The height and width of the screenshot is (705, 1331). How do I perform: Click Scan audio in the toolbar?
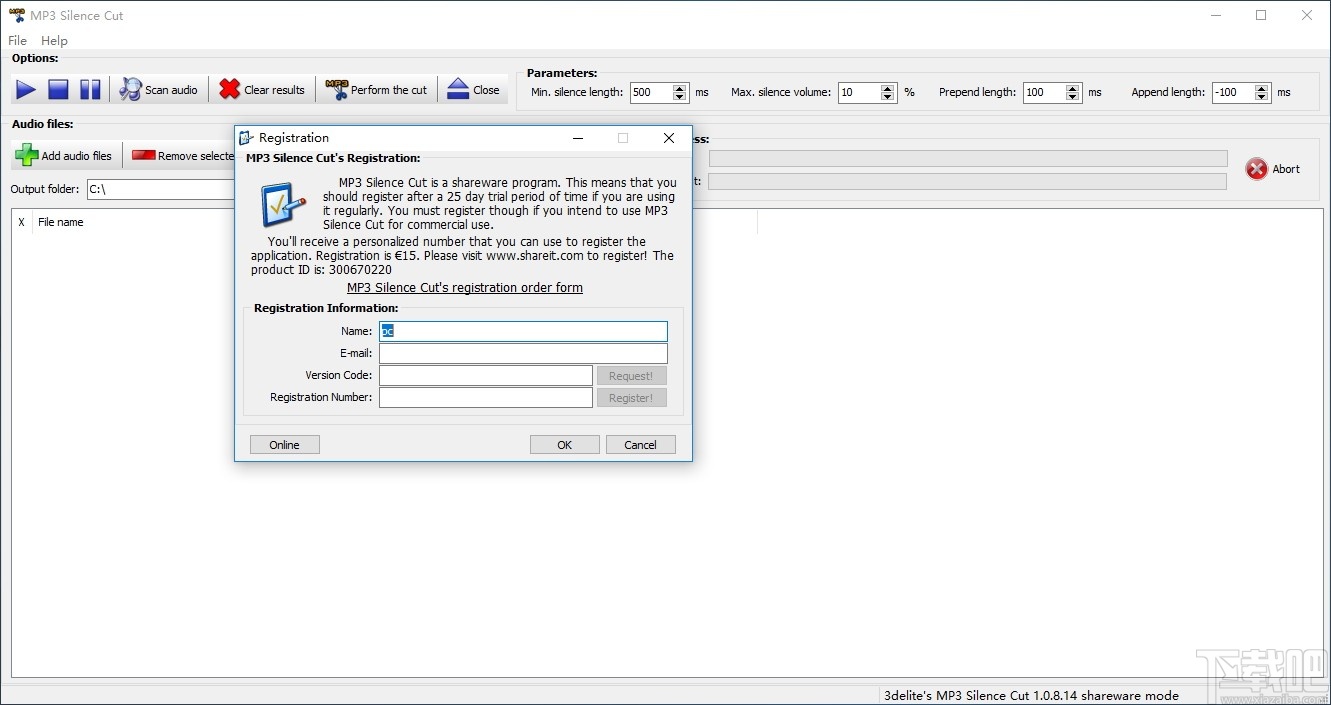159,90
